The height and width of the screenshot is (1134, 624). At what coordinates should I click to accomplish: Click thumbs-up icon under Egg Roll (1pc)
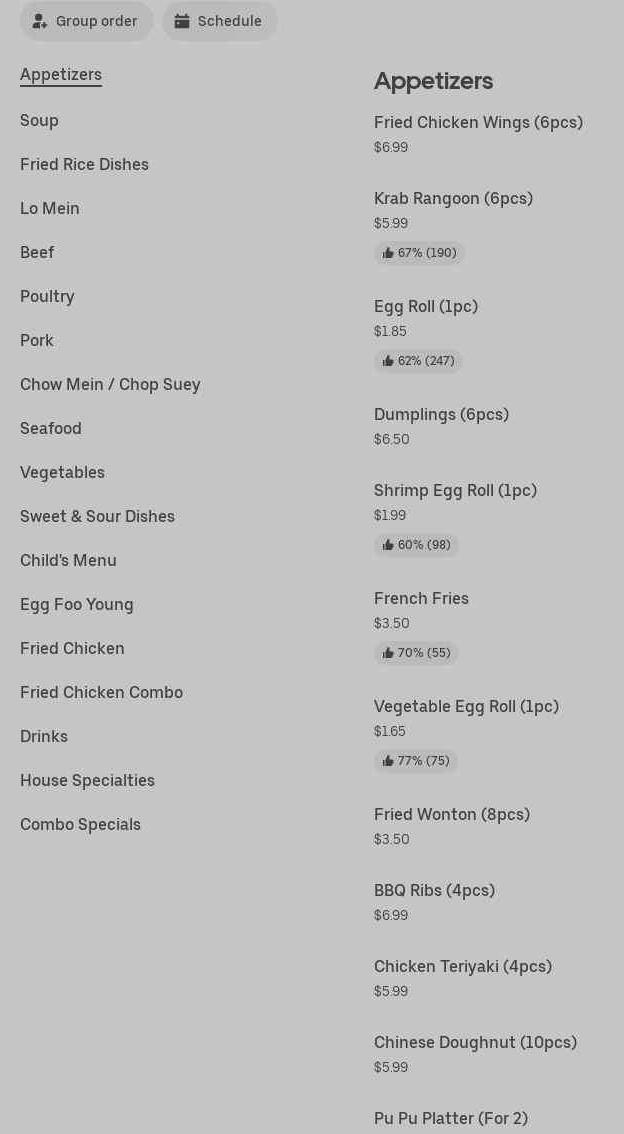pyautogui.click(x=388, y=361)
